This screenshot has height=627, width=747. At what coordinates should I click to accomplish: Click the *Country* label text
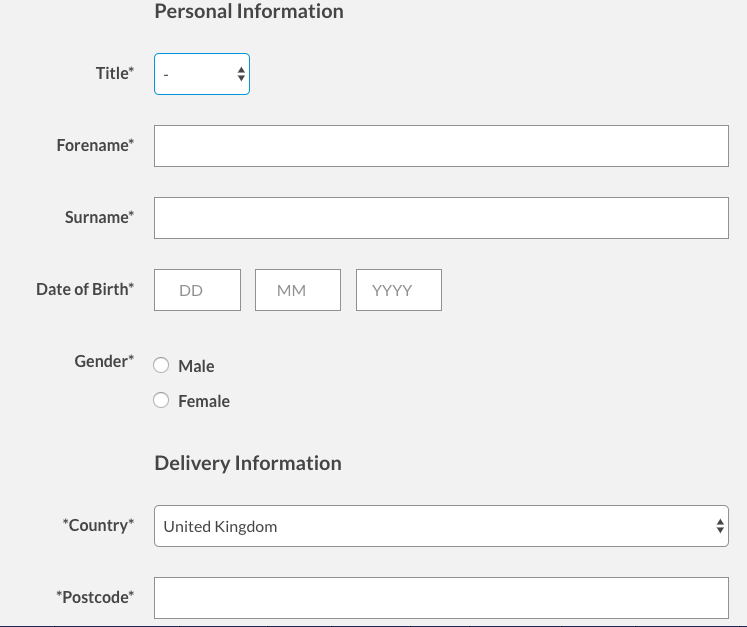pos(98,525)
